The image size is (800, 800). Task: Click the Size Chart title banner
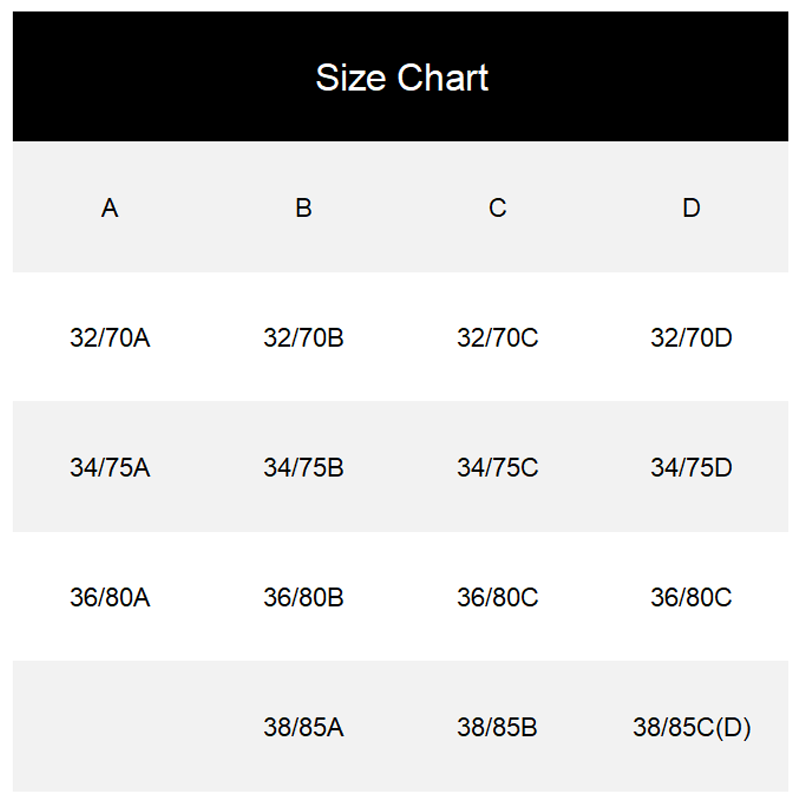(401, 77)
